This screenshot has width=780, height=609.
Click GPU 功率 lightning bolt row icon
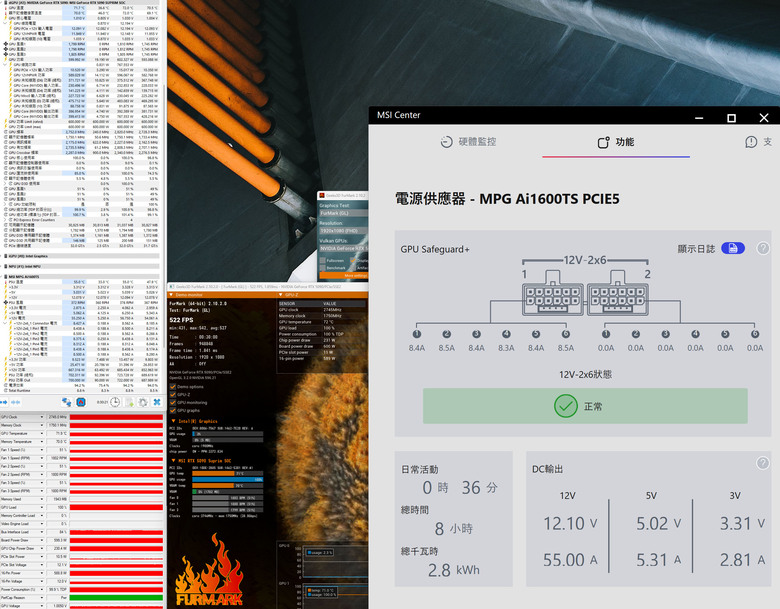click(x=5, y=59)
